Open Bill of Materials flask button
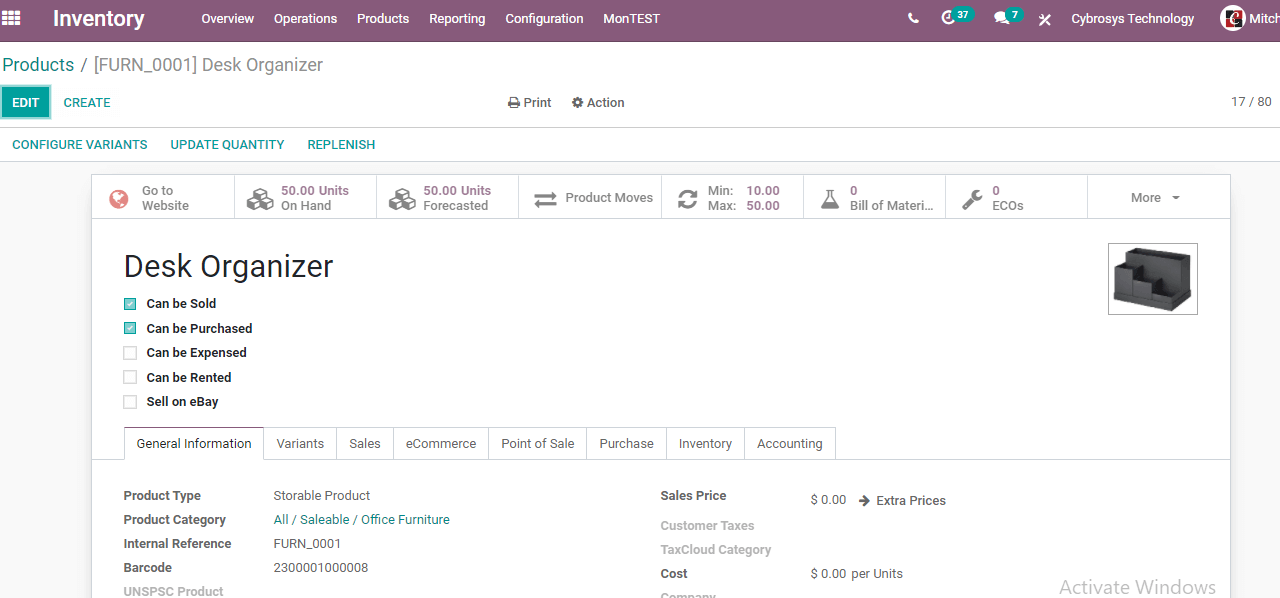The width and height of the screenshot is (1280, 598). pyautogui.click(x=873, y=198)
